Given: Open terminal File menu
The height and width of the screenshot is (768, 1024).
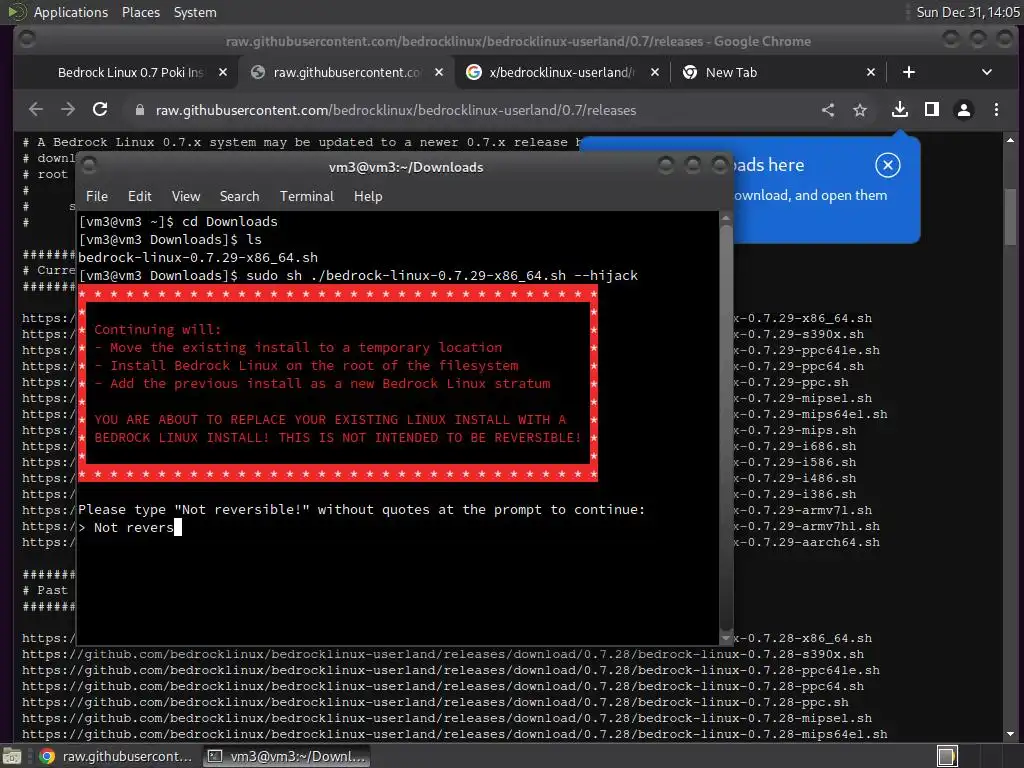Looking at the screenshot, I should click(x=97, y=197).
